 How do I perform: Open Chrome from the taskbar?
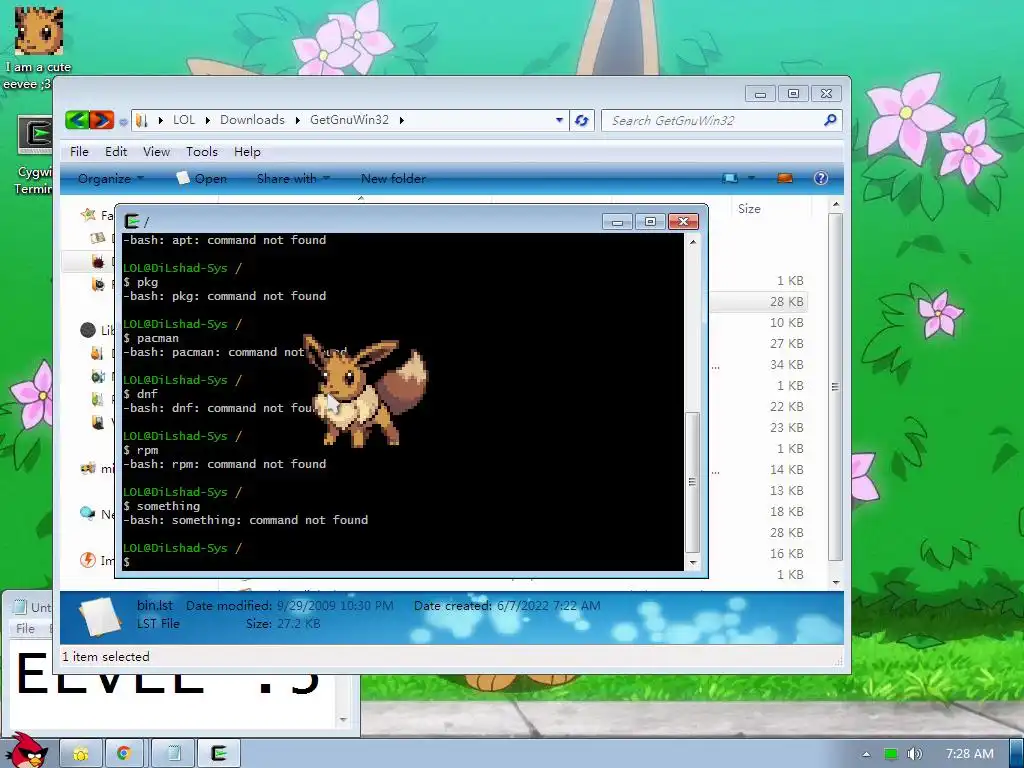click(x=124, y=754)
